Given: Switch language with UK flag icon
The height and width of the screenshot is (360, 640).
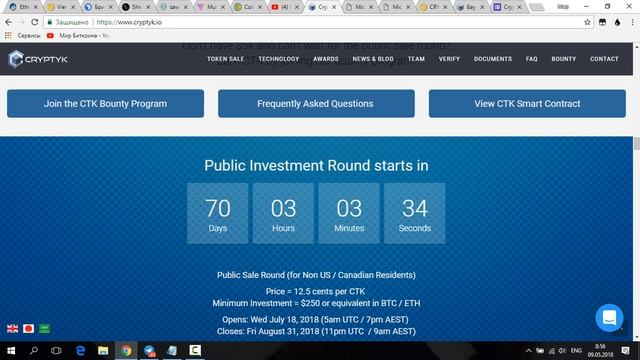Looking at the screenshot, I should coord(13,329).
